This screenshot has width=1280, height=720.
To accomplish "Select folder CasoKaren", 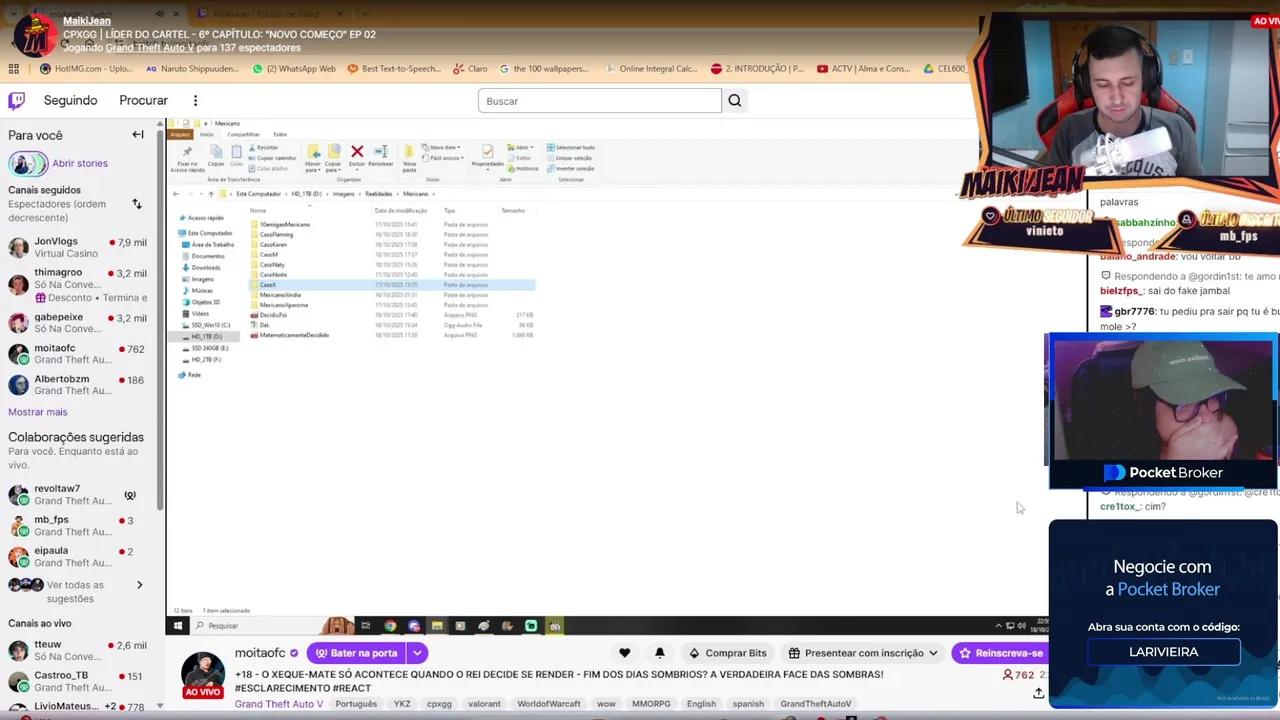I will pos(273,244).
